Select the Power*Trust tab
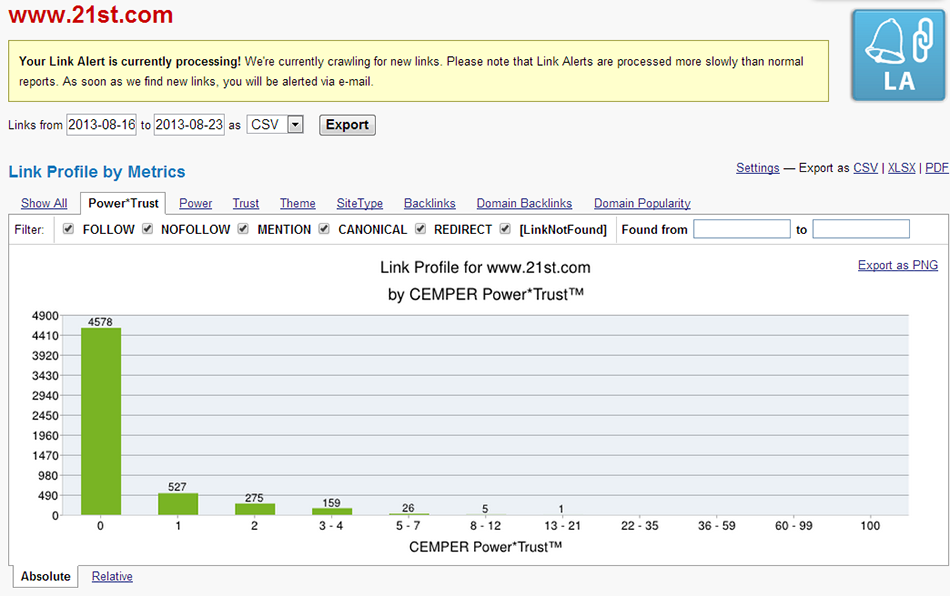The height and width of the screenshot is (596, 950). [x=123, y=204]
